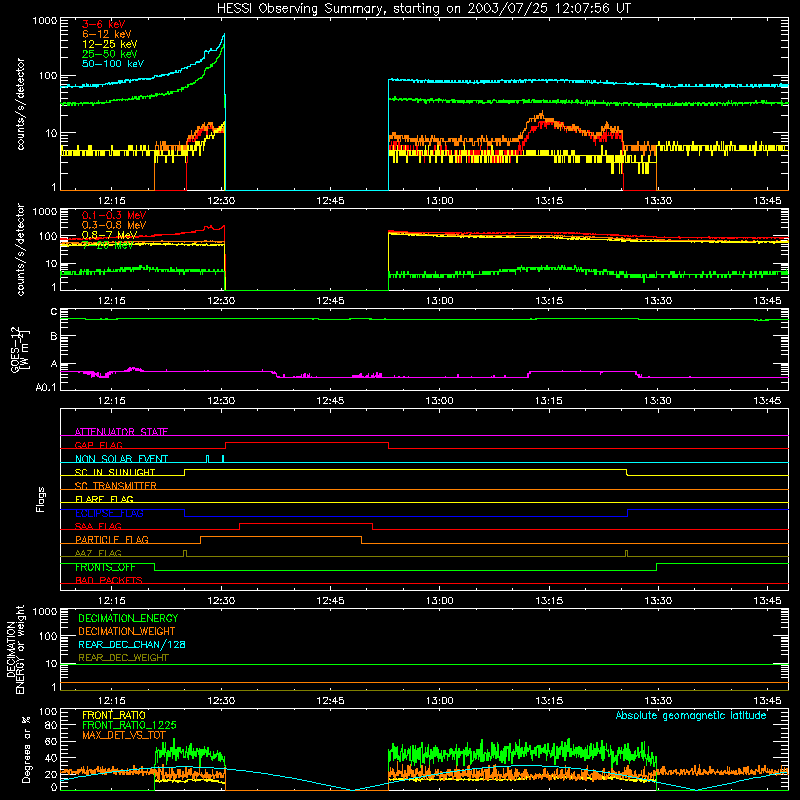Click the B class tick label on GOES panel
This screenshot has height=800, width=800.
(54, 337)
